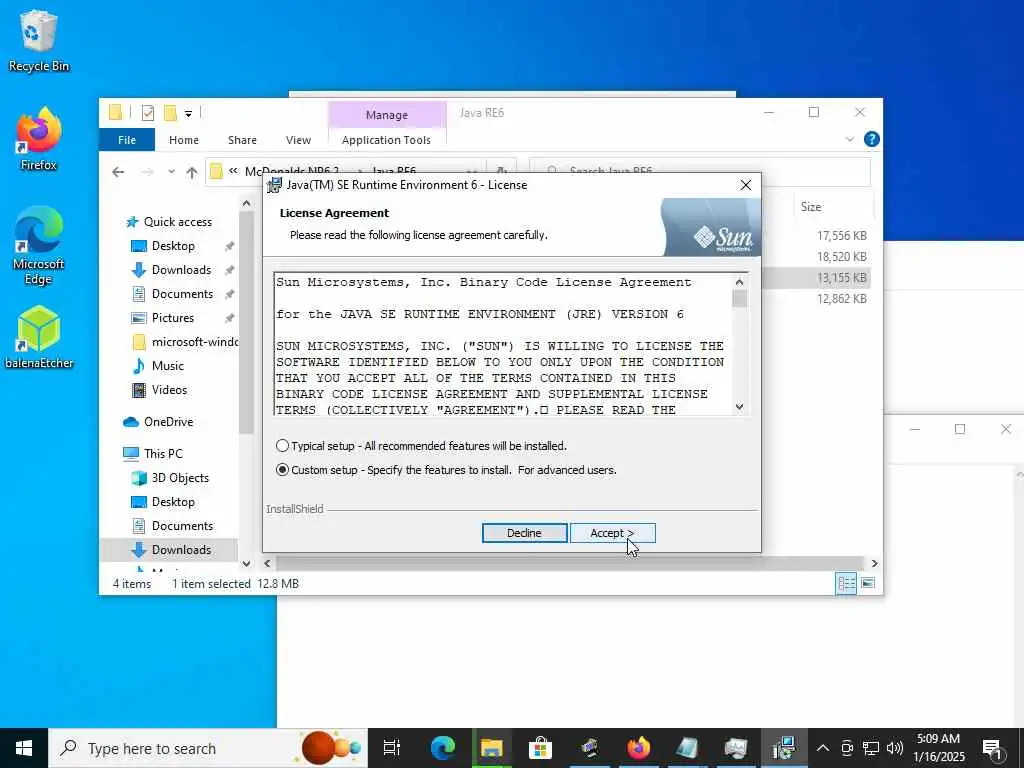This screenshot has width=1024, height=768.
Task: Launch Edge from the taskbar
Action: (443, 748)
